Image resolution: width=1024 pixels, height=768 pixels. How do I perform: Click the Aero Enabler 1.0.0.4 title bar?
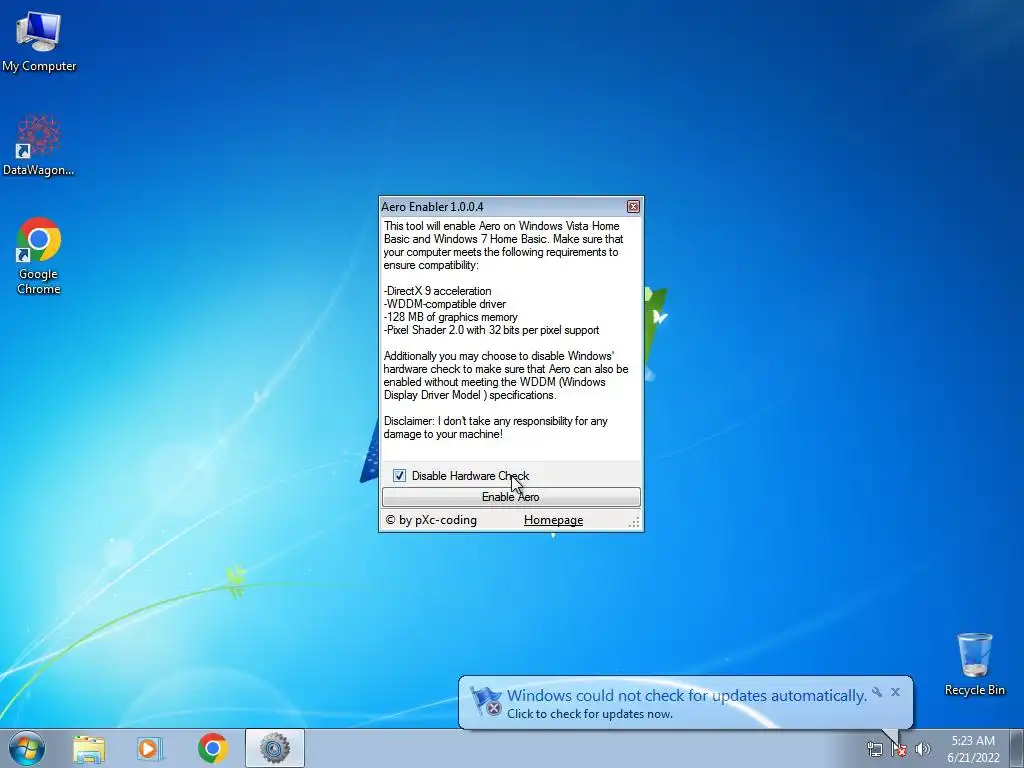coord(503,206)
